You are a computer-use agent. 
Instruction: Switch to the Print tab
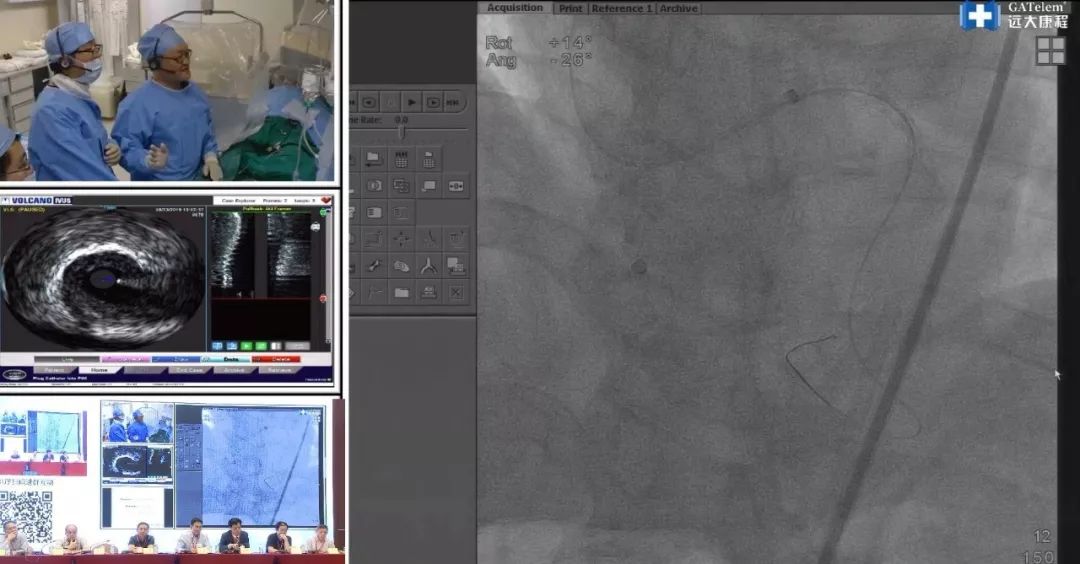(x=570, y=8)
